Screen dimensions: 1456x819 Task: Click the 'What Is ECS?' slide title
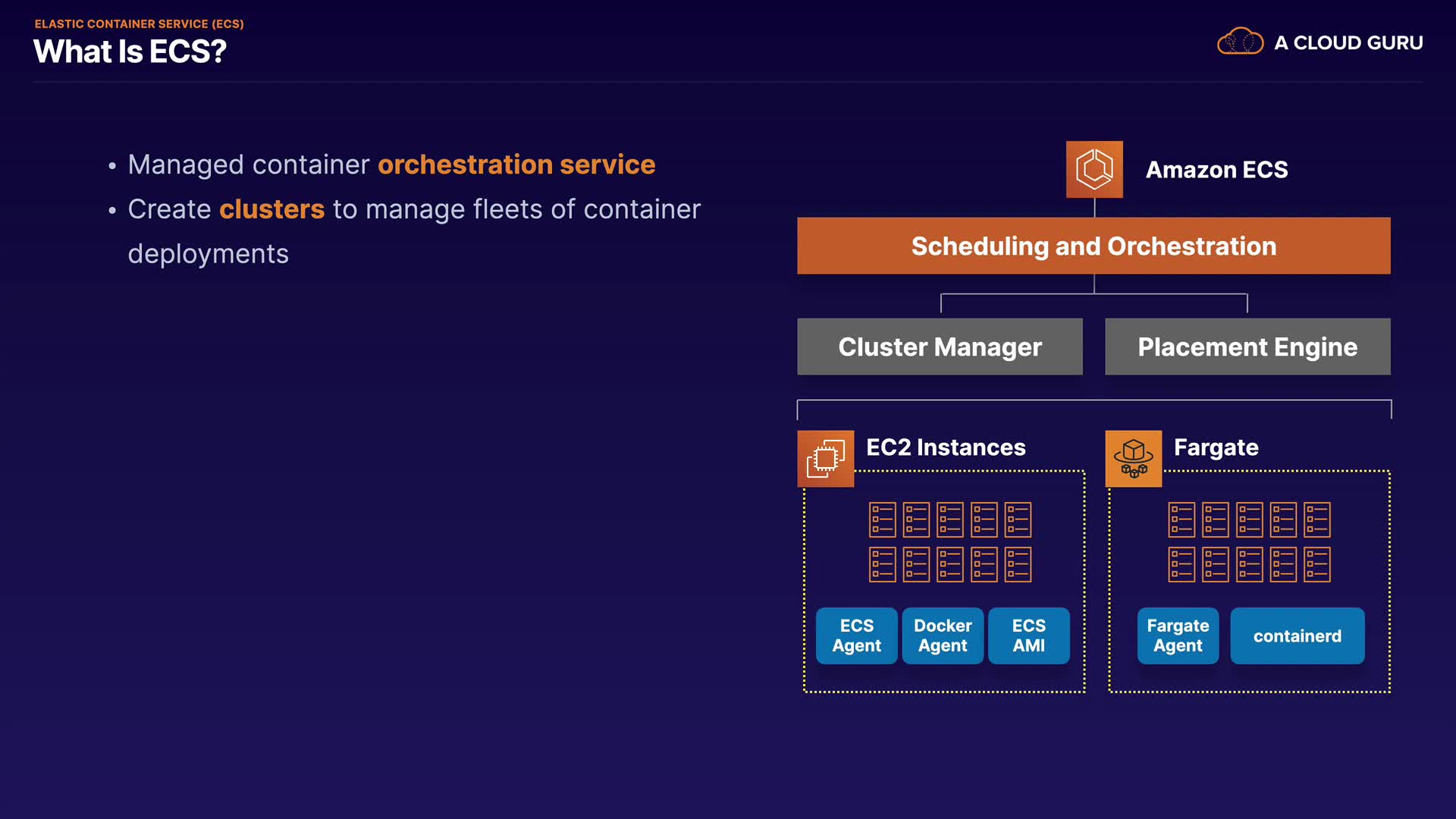coord(130,52)
